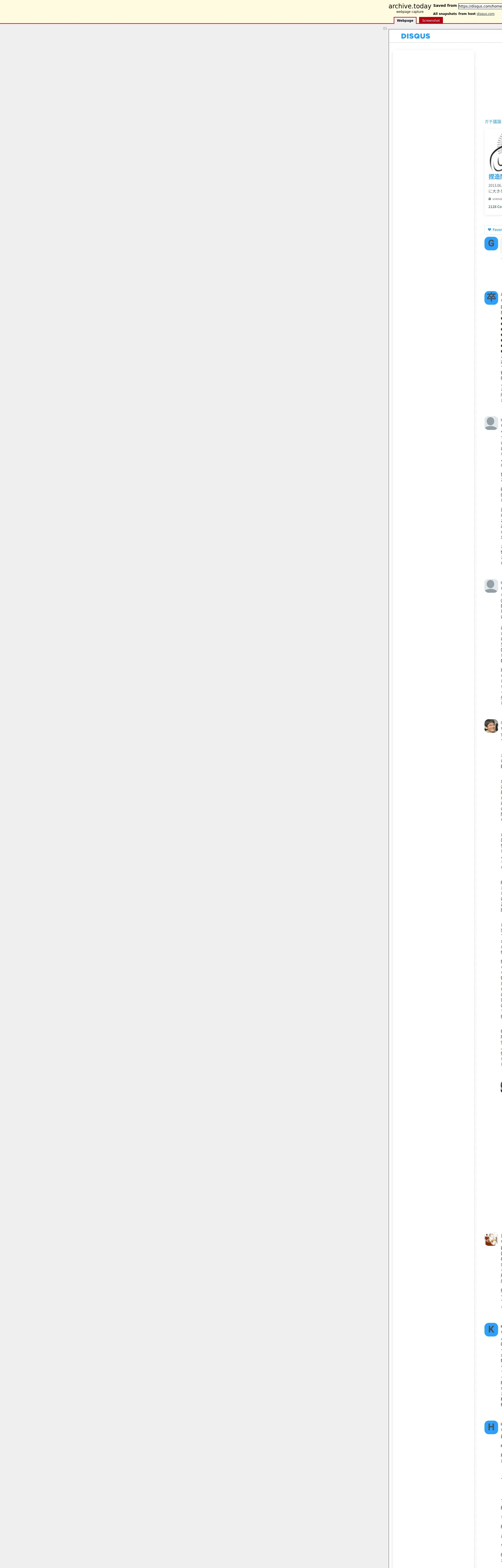Open the blue 捏造 thread title
502x1568 pixels.
point(495,176)
